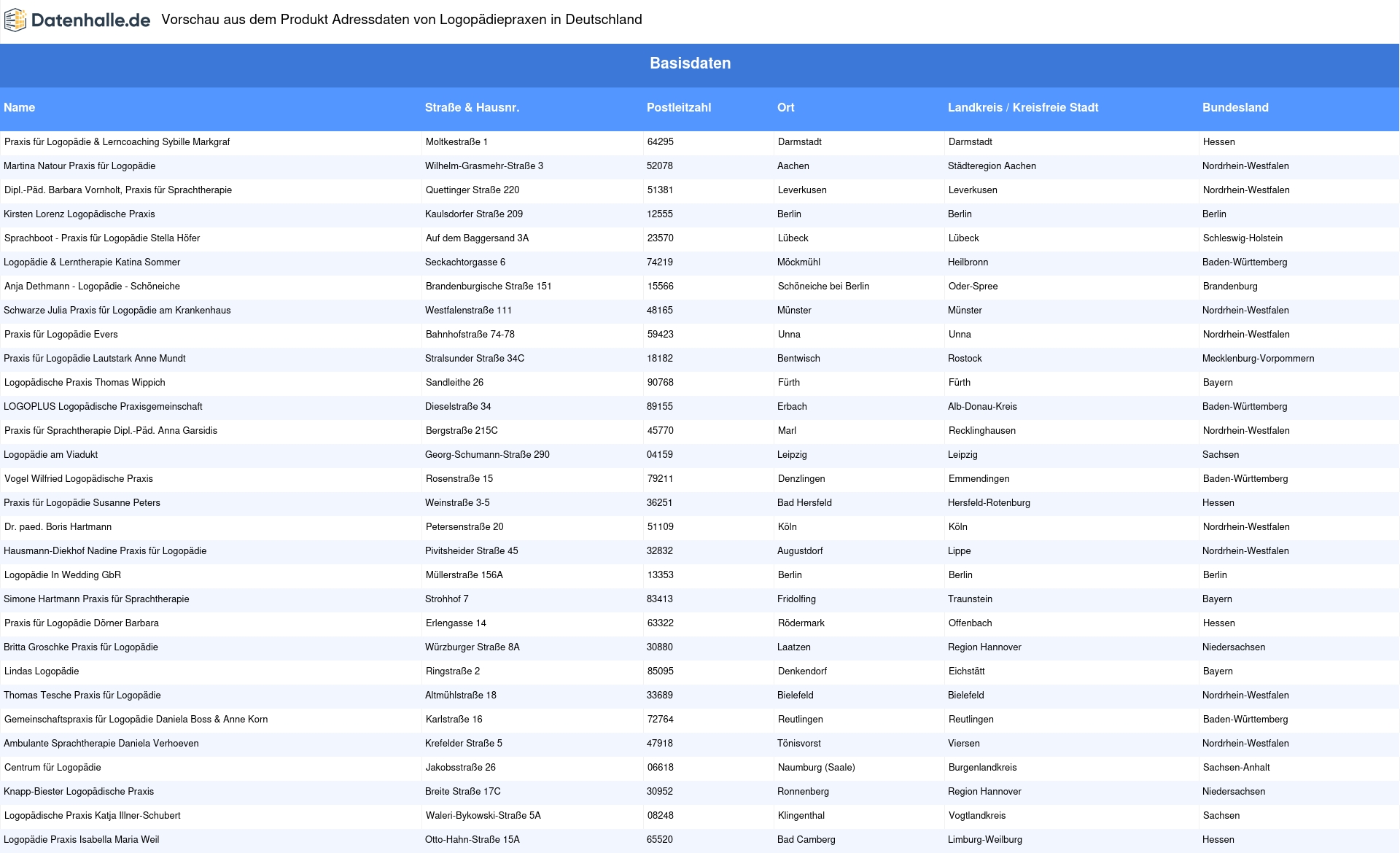Select Logopädie & Lerntherapie Katina Sommer
This screenshot has height=853, width=1400.
coord(92,262)
